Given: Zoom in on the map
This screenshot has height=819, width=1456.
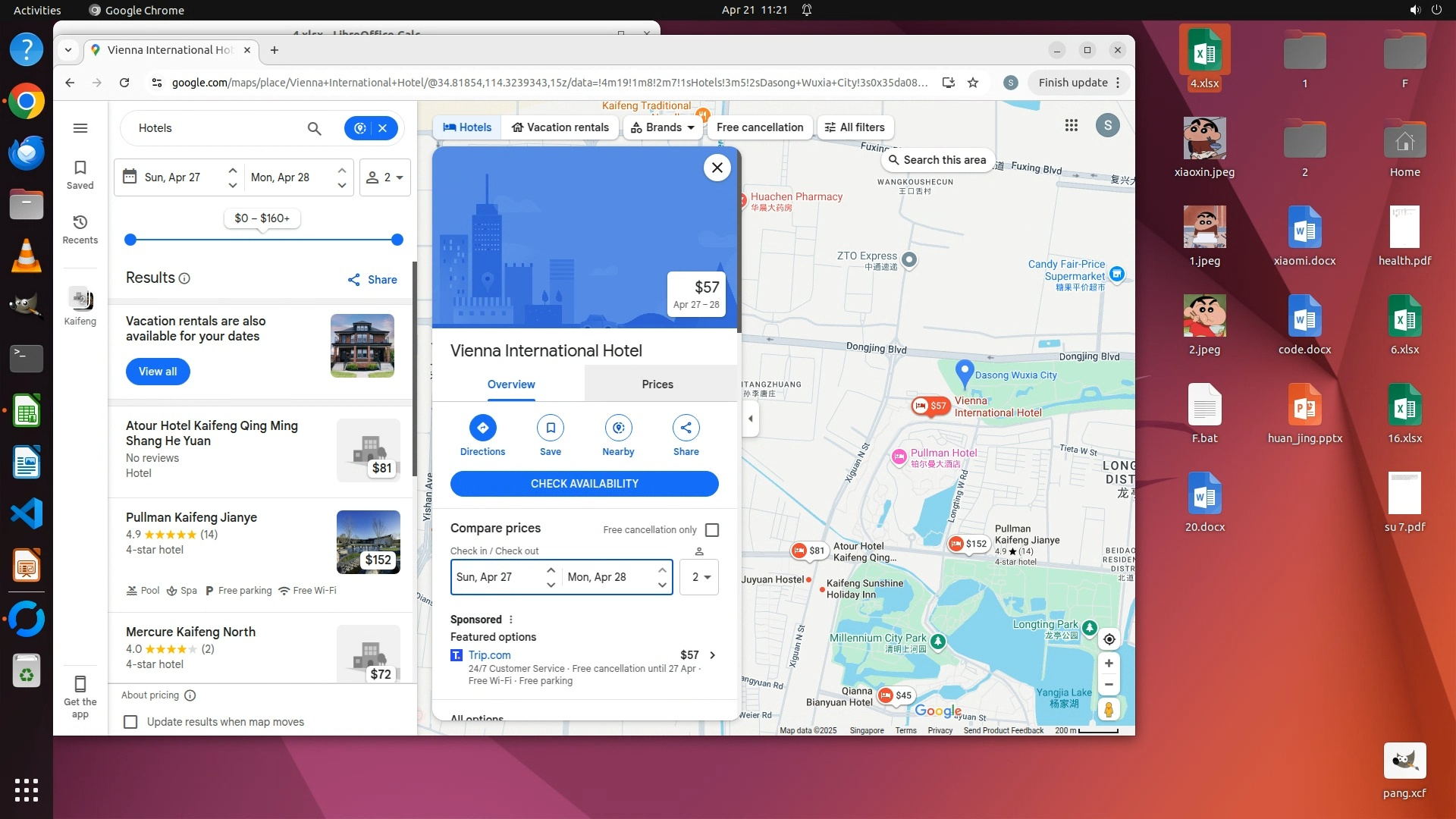Looking at the screenshot, I should tap(1108, 664).
